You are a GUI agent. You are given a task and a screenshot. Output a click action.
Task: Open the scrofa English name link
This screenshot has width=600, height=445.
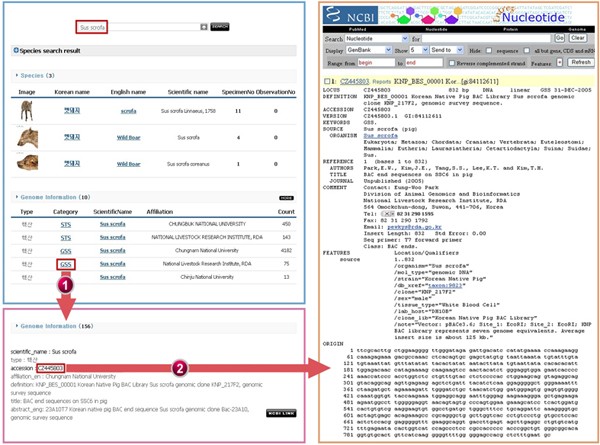[x=128, y=111]
